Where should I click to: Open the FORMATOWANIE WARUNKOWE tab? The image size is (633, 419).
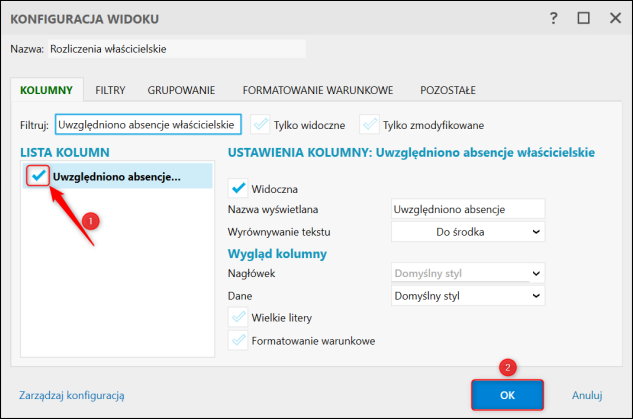coord(318,90)
